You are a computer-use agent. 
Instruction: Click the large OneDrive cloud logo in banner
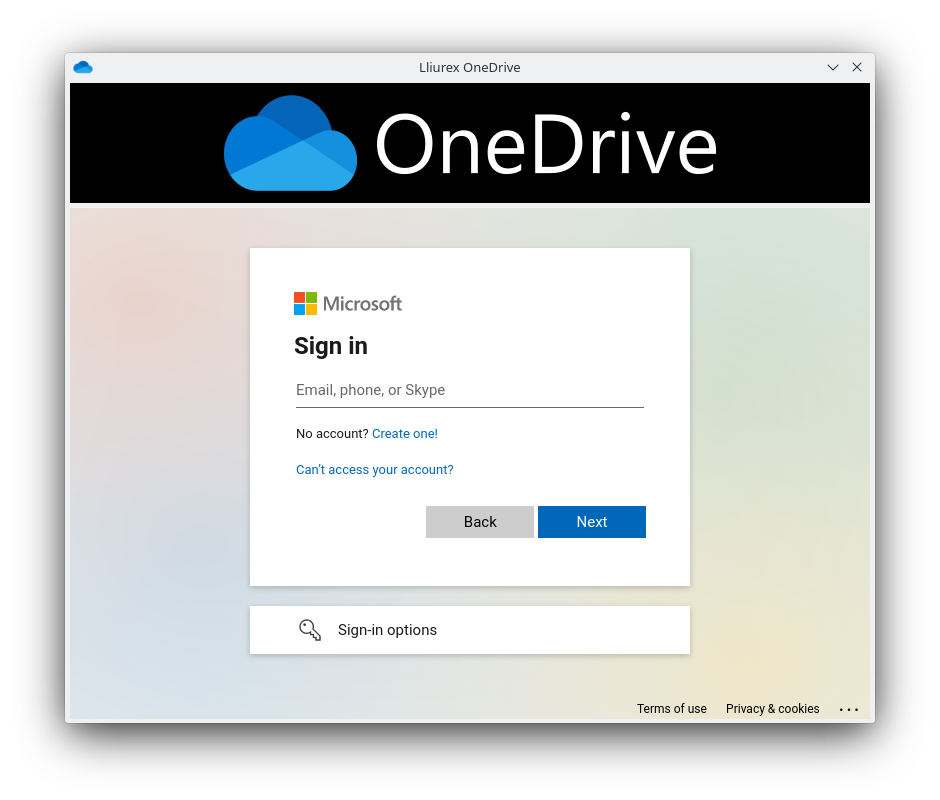tap(290, 144)
